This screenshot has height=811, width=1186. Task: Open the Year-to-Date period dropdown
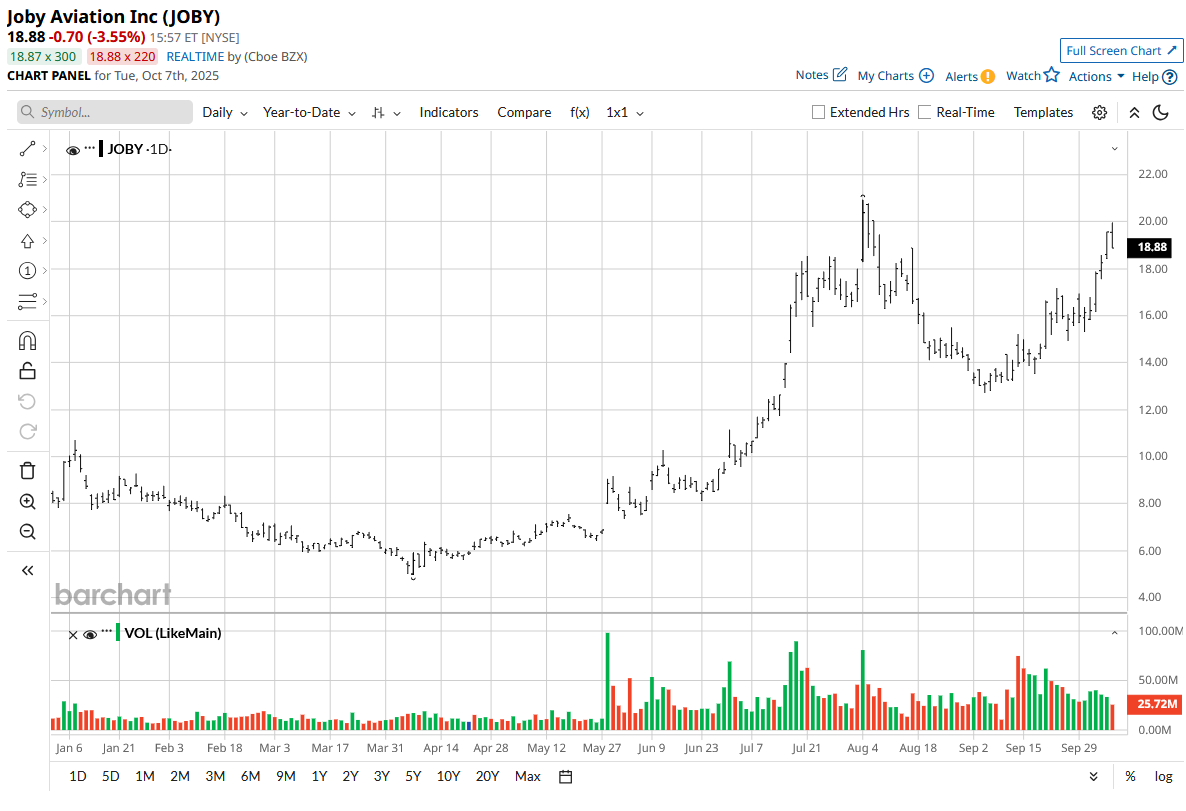[309, 113]
